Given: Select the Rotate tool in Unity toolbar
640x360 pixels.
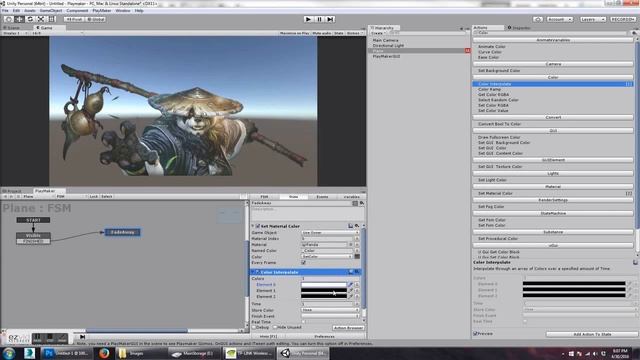Looking at the screenshot, I should pos(30,19).
